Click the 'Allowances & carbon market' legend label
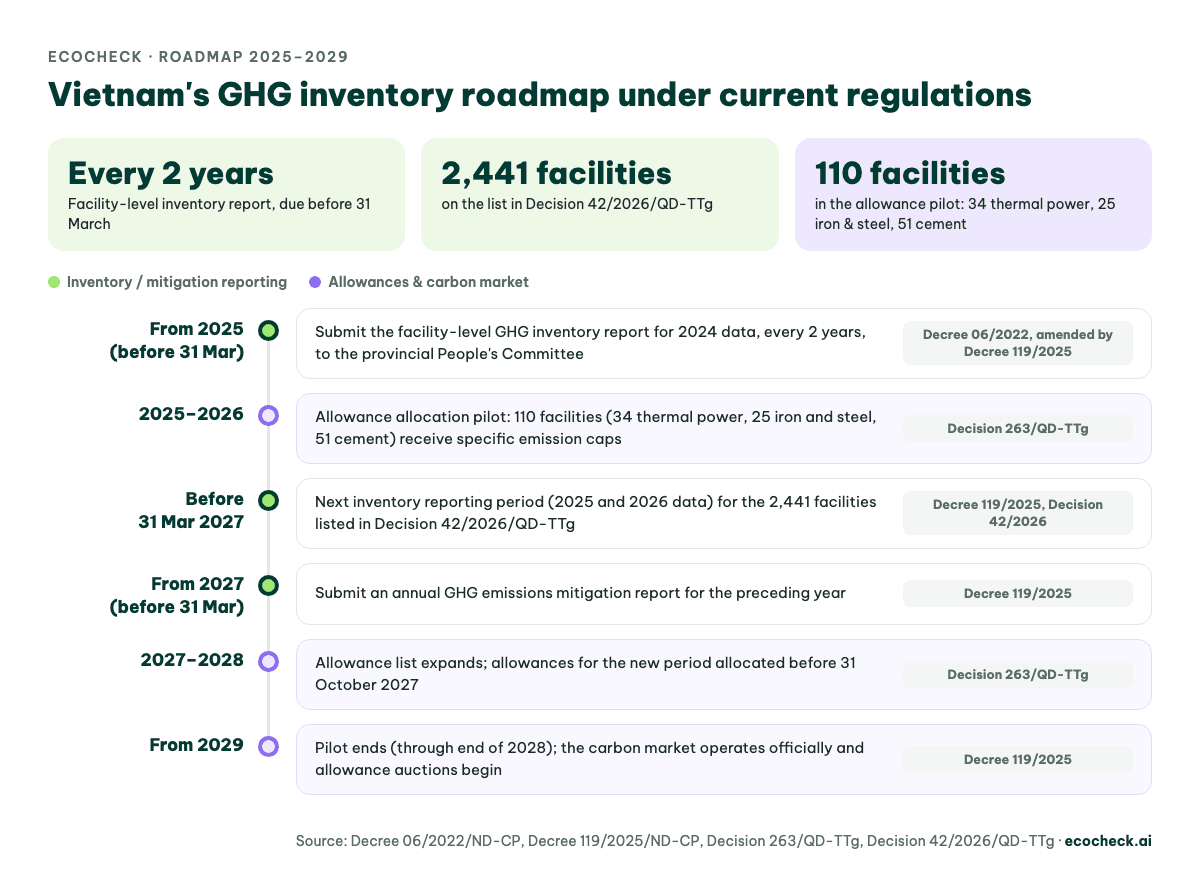The image size is (1200, 881). [428, 282]
